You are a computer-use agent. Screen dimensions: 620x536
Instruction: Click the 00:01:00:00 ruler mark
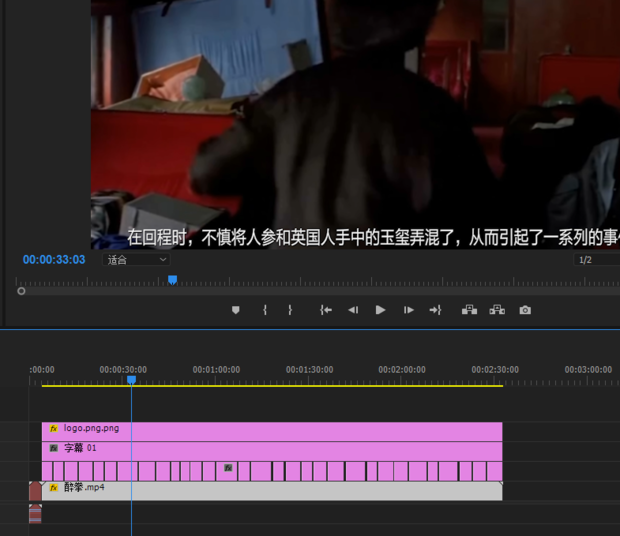[216, 370]
